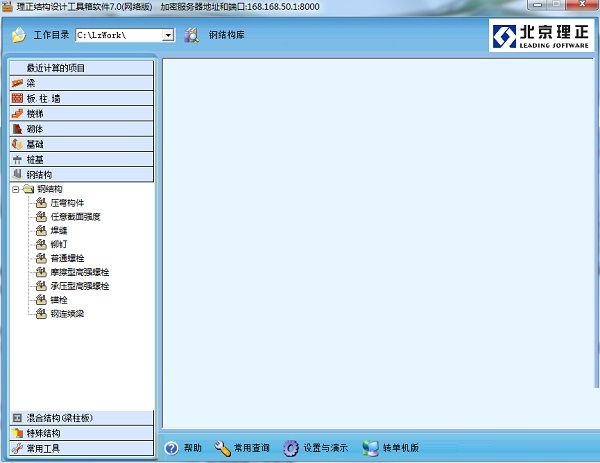Select the 钢结构 folder in the tree
This screenshot has height=463, width=600.
pos(49,189)
